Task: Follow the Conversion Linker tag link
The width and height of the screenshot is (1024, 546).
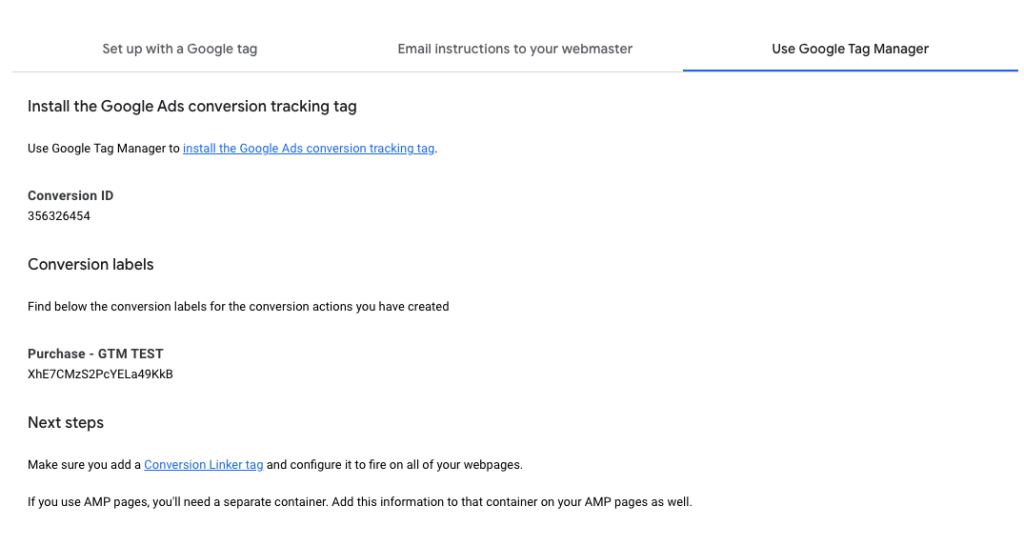Action: (204, 464)
